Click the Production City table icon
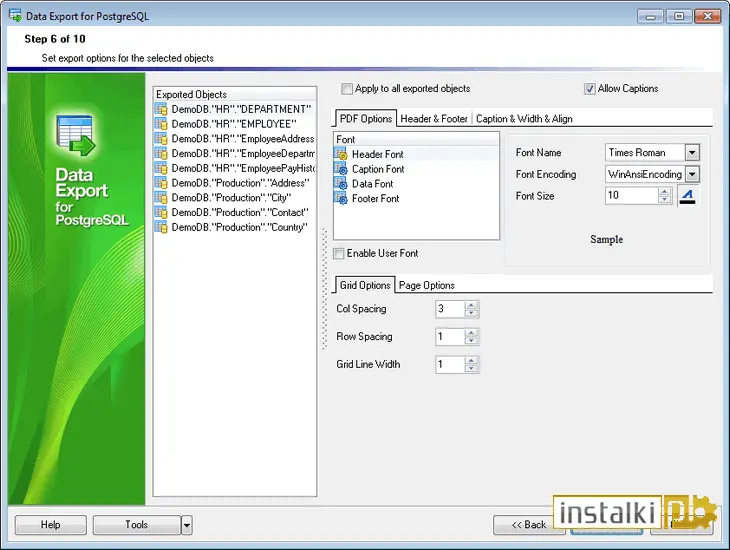Image resolution: width=730 pixels, height=550 pixels. 161,198
